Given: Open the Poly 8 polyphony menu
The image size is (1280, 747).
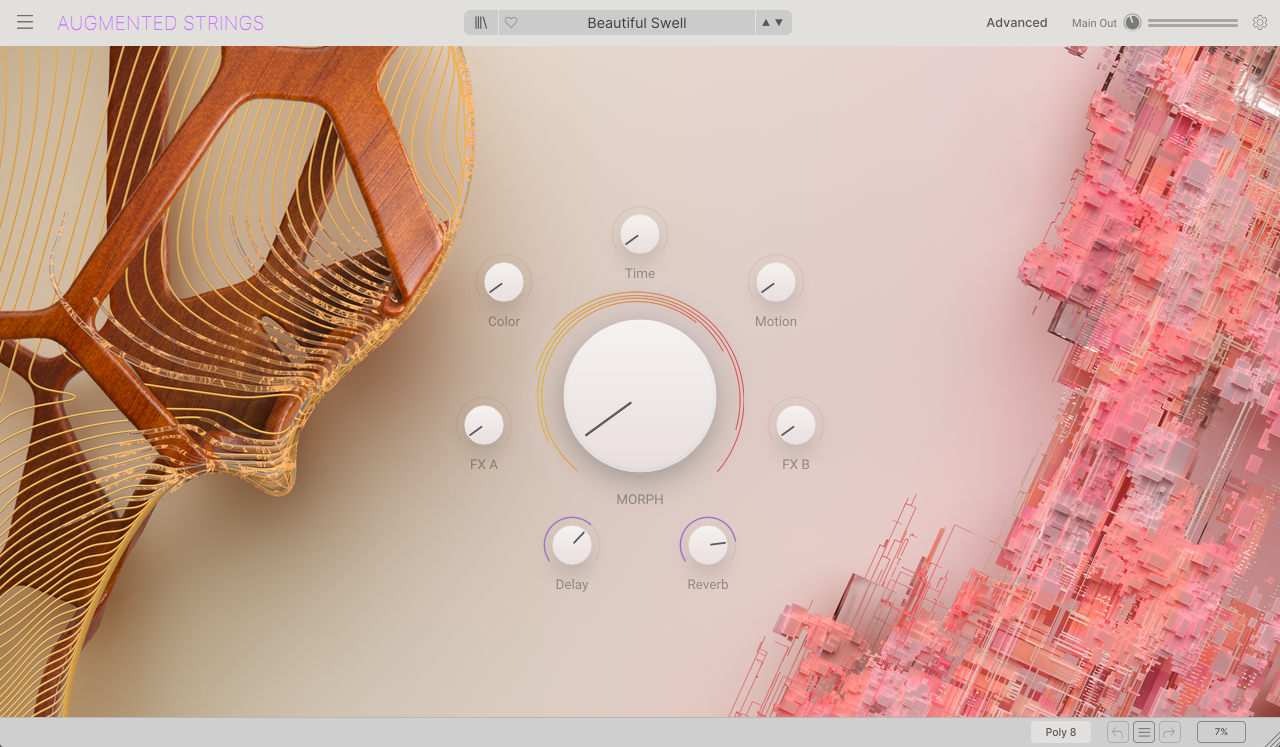Looking at the screenshot, I should coord(1060,732).
